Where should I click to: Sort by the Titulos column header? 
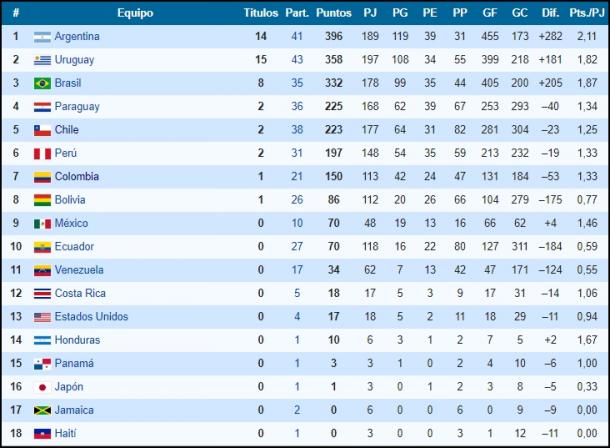coord(261,13)
